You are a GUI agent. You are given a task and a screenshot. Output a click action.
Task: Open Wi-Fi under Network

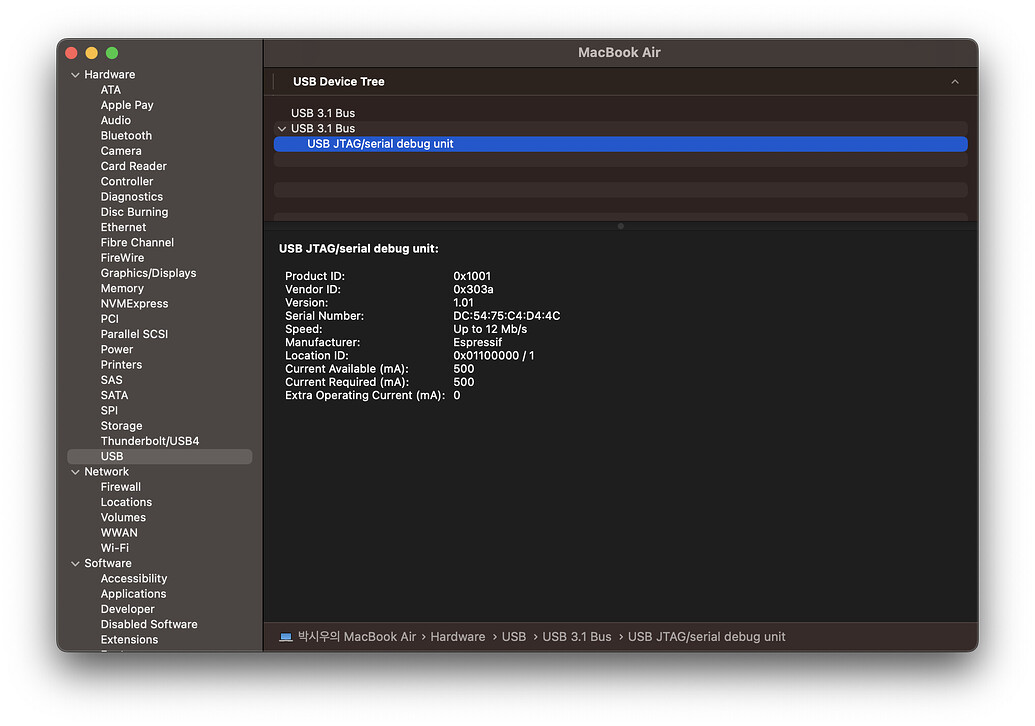point(115,548)
